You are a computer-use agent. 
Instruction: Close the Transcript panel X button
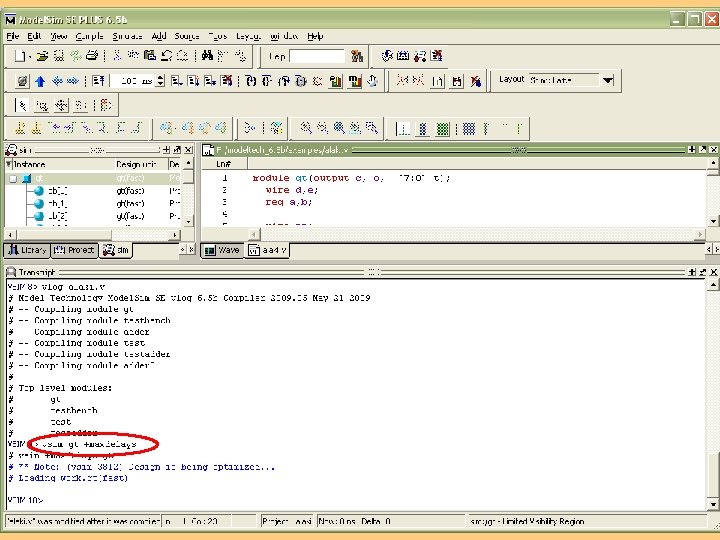[714, 272]
